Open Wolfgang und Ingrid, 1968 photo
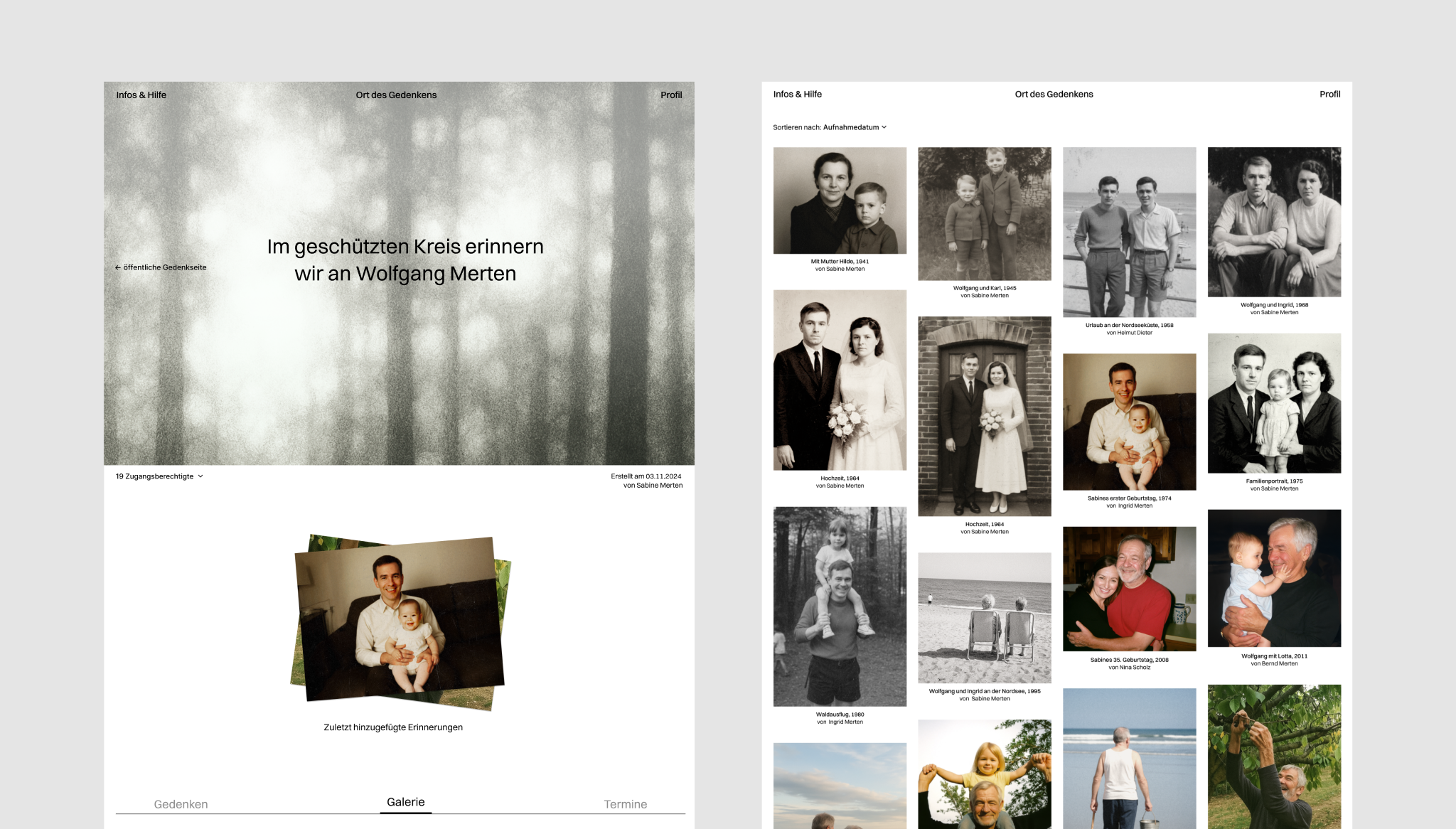The width and height of the screenshot is (1456, 829). (1273, 222)
